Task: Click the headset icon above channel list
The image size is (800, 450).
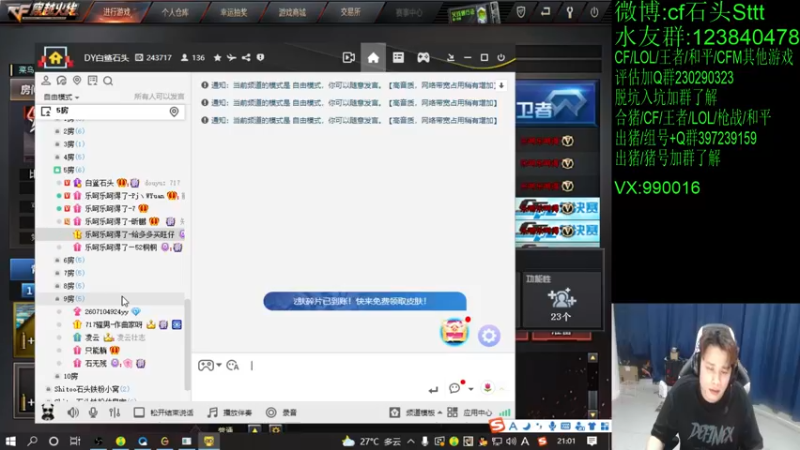Action: coord(61,81)
